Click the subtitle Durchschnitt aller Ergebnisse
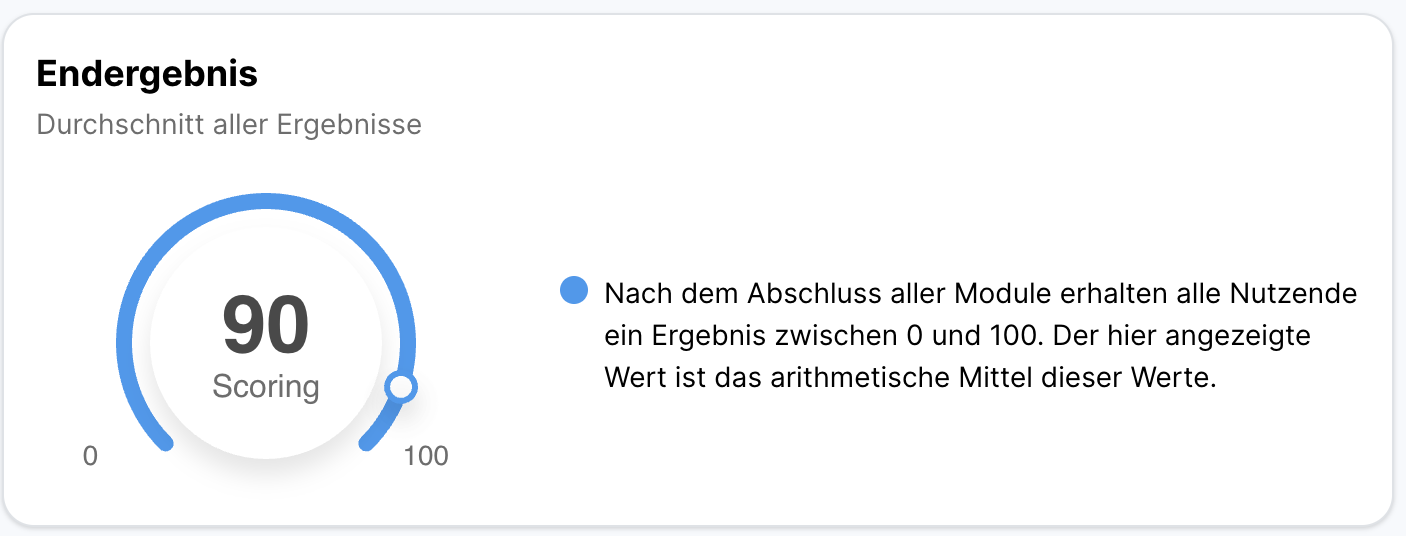The width and height of the screenshot is (1406, 536). click(229, 125)
